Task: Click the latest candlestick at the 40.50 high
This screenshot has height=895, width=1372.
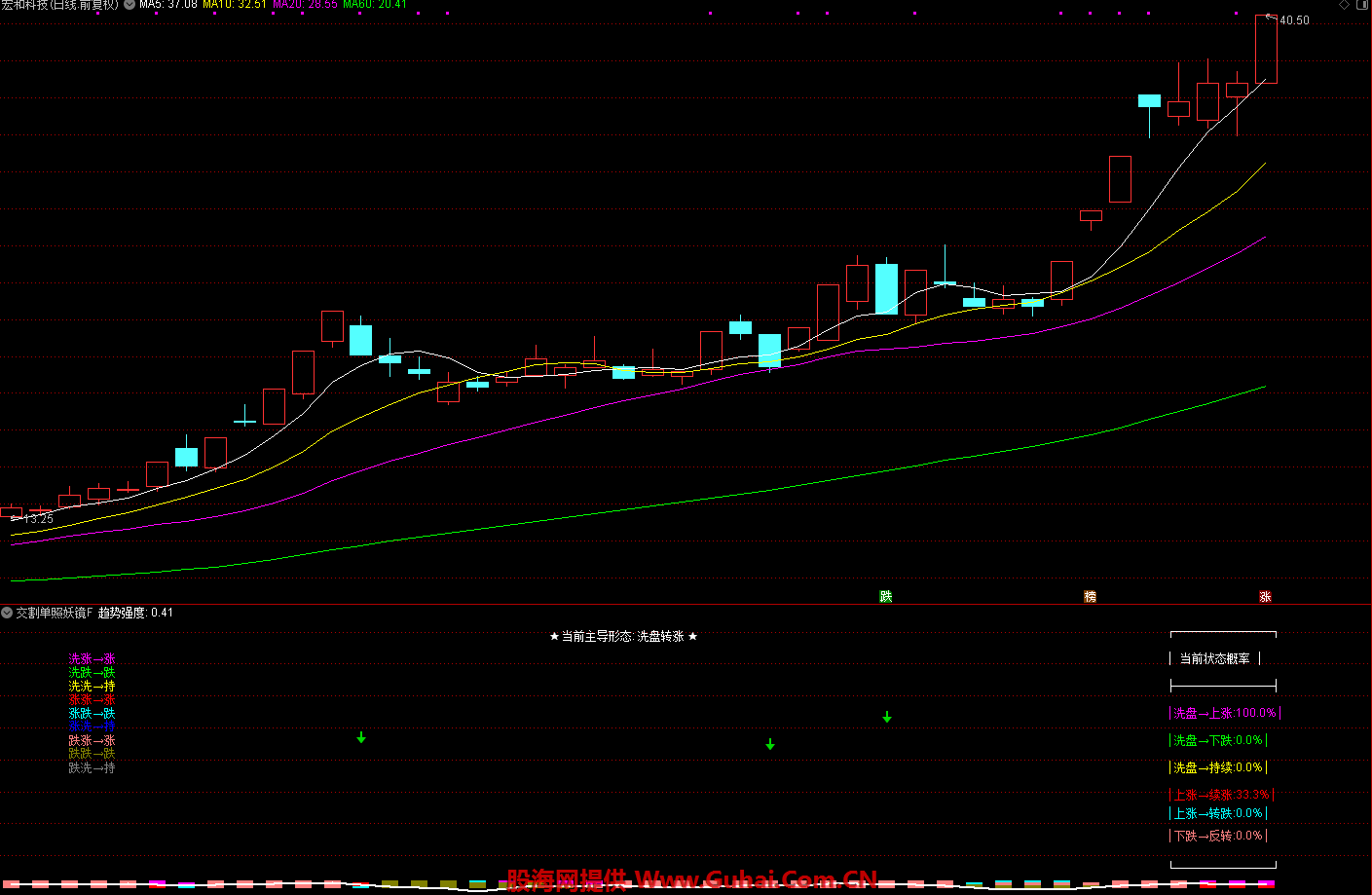Action: coord(1266,49)
